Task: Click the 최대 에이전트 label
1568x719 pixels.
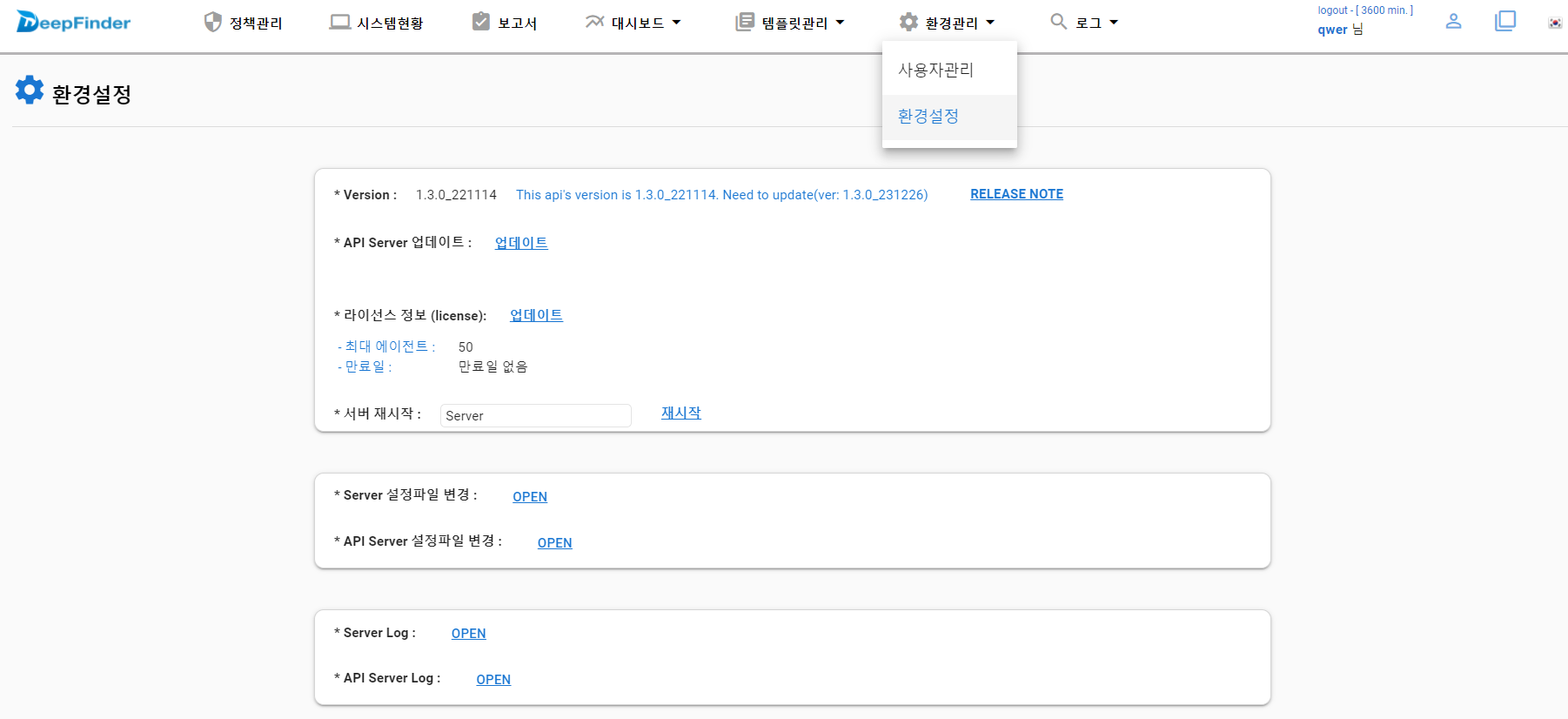Action: tap(386, 346)
